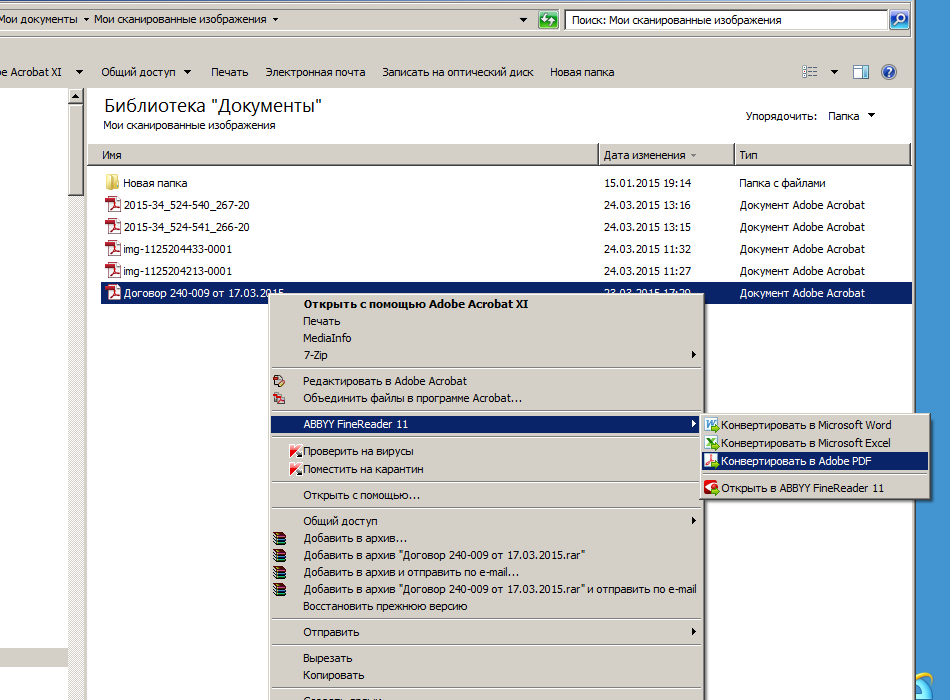Click the Объединить файлы Acrobat icon

(x=279, y=398)
